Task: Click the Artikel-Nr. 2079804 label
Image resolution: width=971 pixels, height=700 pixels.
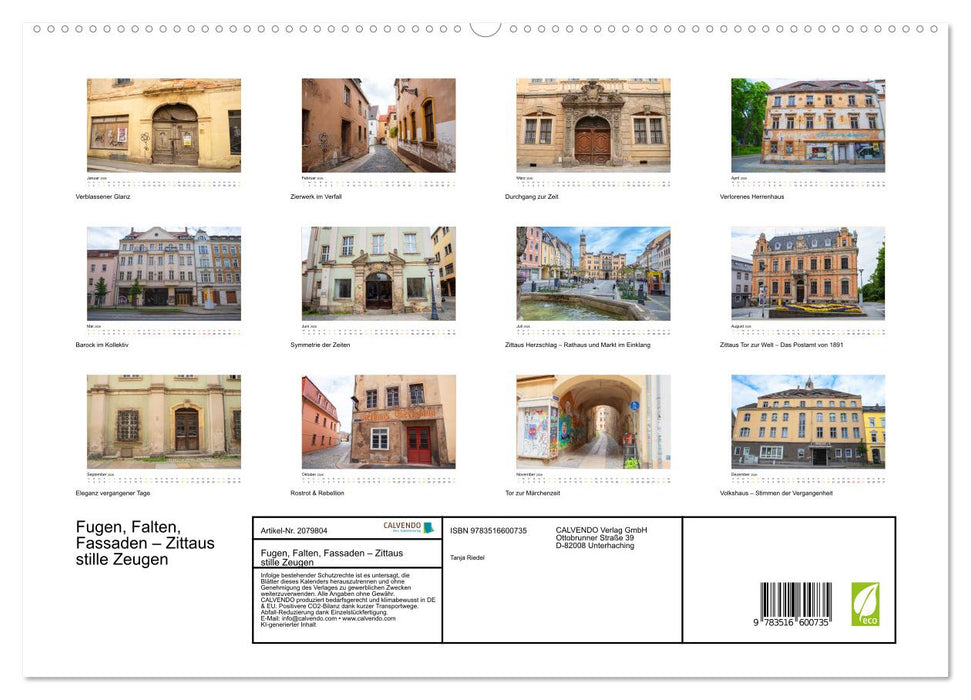Action: point(294,530)
